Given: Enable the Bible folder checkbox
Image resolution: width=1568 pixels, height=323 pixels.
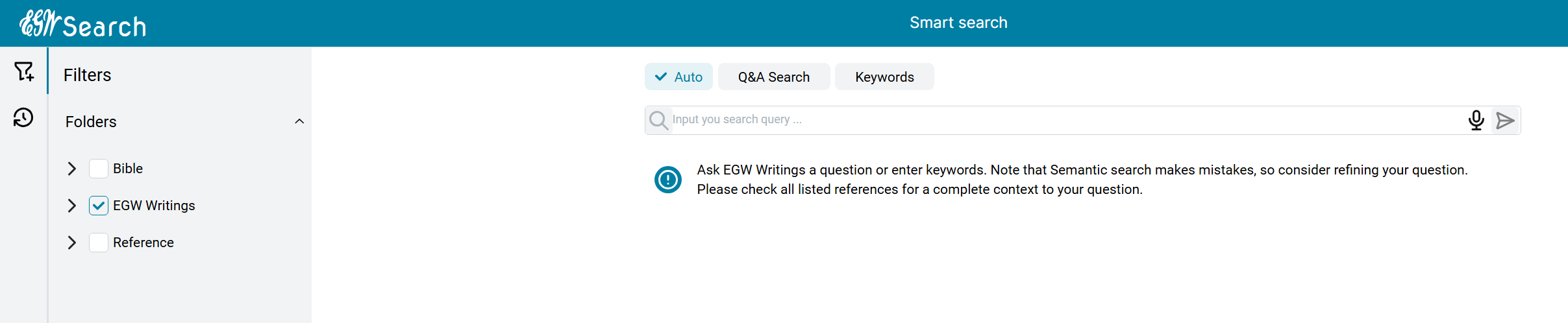Looking at the screenshot, I should tap(99, 169).
